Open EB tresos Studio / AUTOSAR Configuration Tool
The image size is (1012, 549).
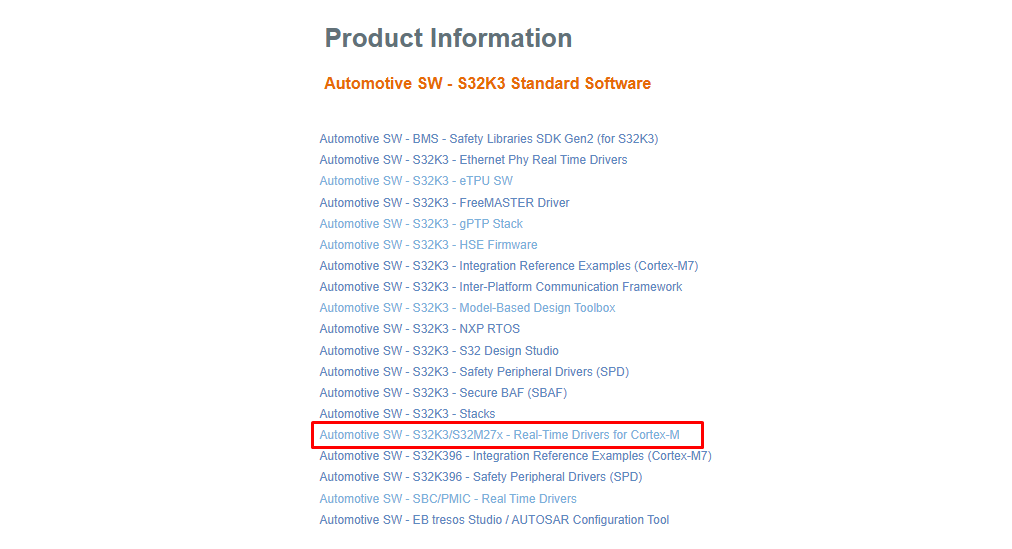click(x=494, y=520)
